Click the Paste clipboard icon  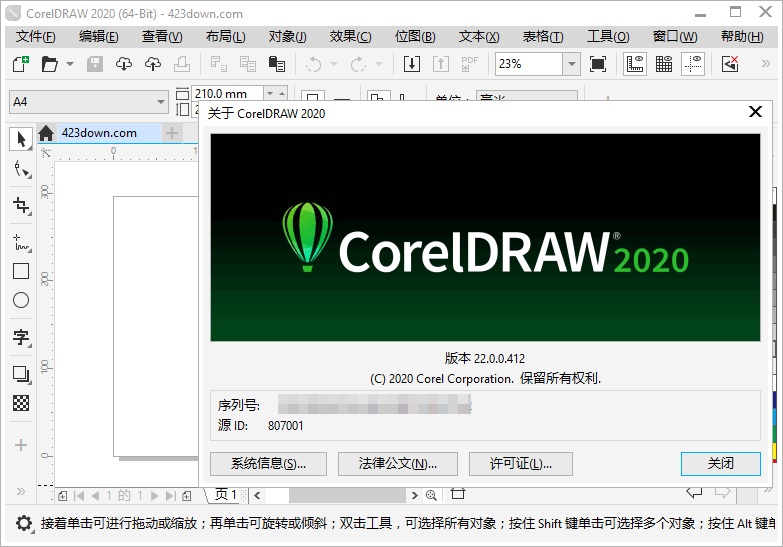(277, 64)
